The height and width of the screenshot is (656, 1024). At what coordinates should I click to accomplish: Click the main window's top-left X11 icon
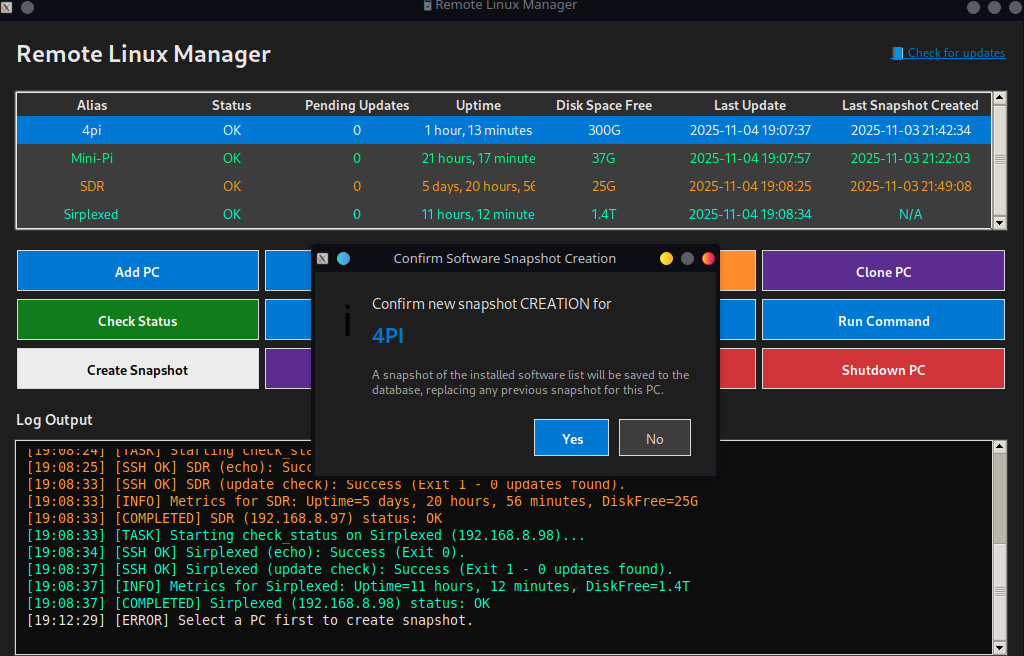point(7,7)
